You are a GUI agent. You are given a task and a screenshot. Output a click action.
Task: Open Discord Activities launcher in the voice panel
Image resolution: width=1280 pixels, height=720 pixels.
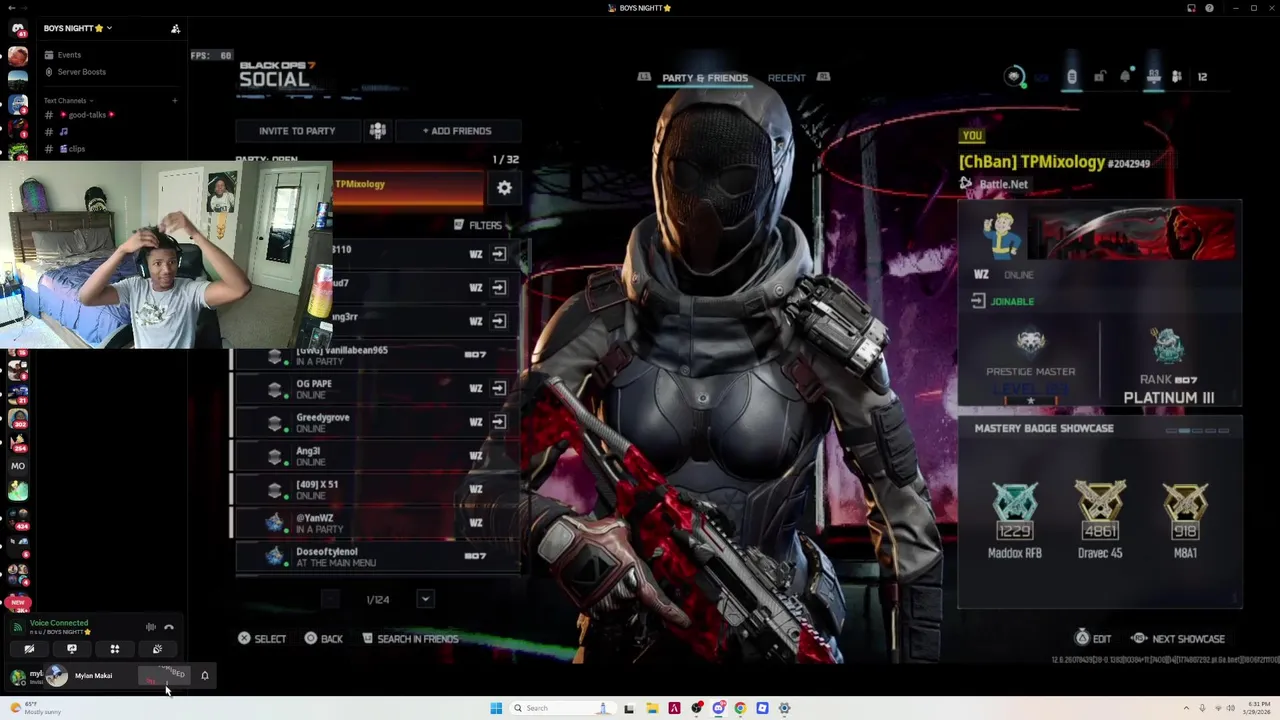(114, 649)
